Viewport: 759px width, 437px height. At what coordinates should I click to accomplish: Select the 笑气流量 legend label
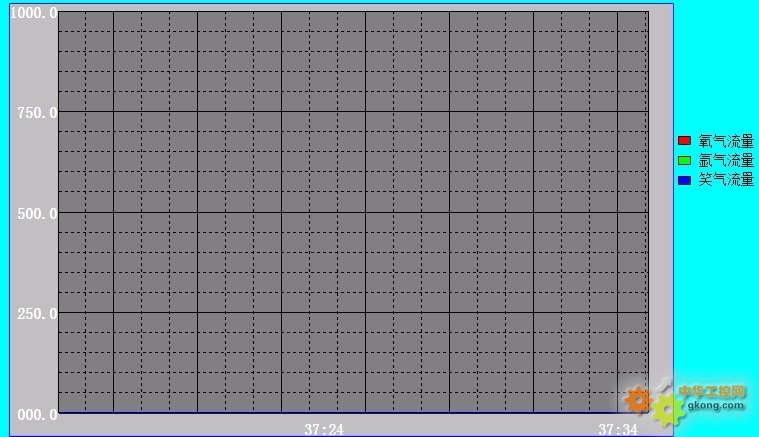726,180
